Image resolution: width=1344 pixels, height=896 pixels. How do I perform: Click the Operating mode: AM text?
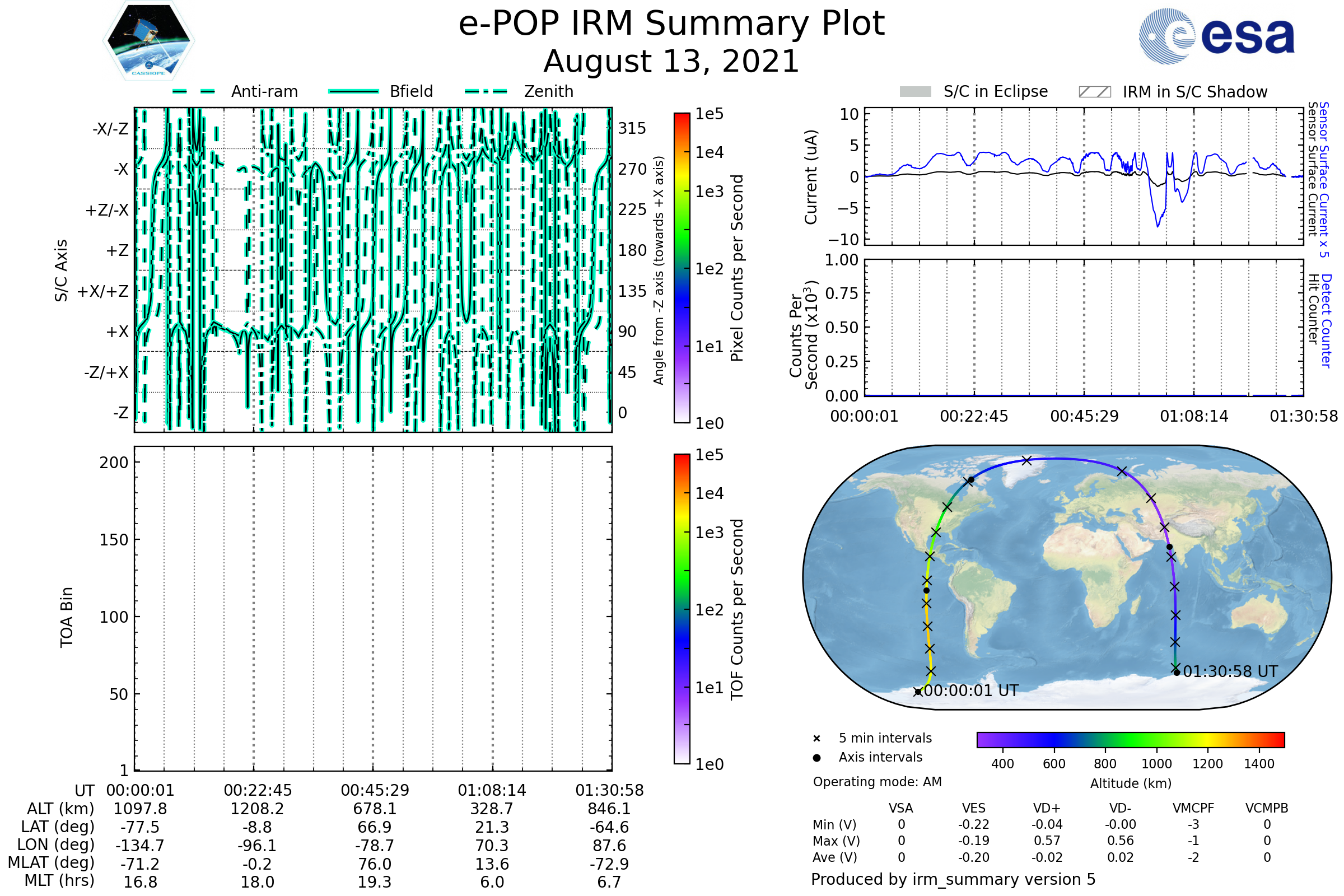point(877,782)
